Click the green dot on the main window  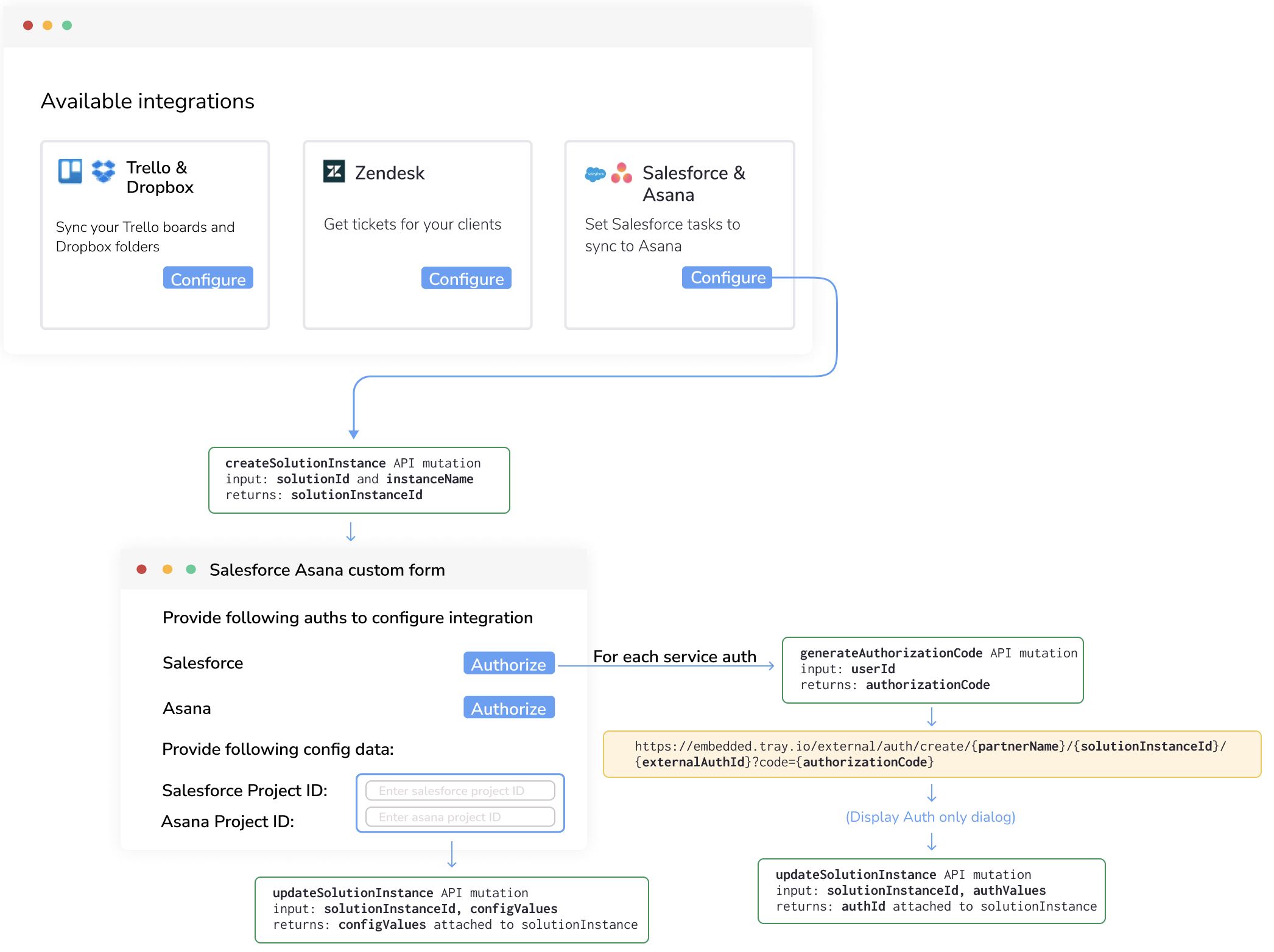pos(67,26)
